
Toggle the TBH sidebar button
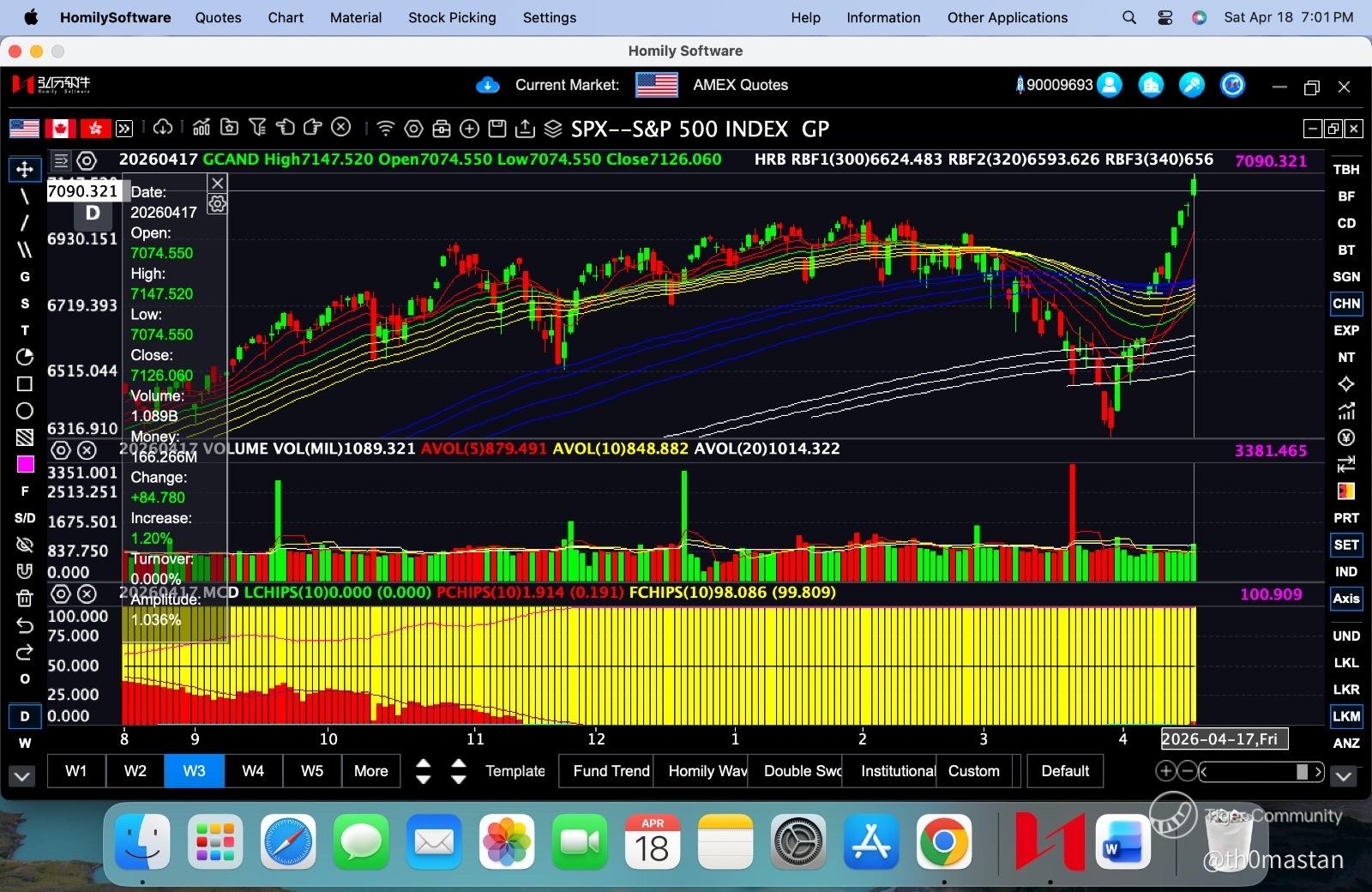[x=1346, y=170]
